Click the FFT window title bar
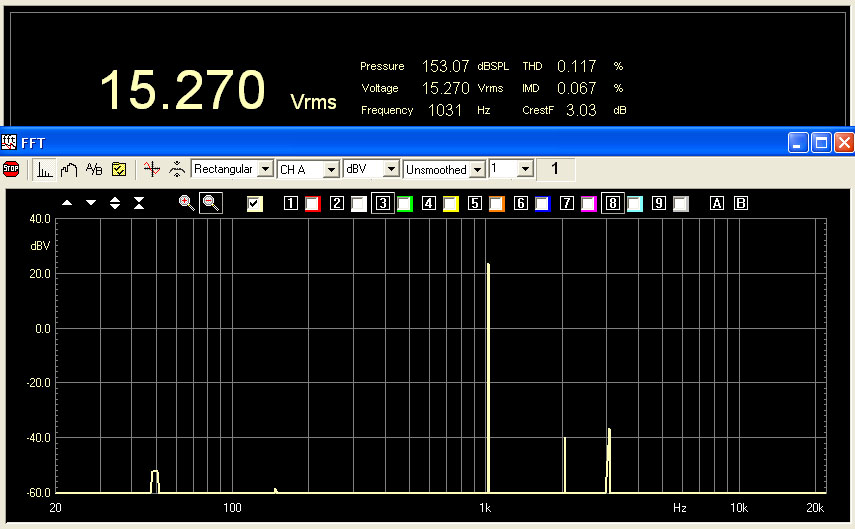Viewport: 855px width, 529px height. pos(400,143)
